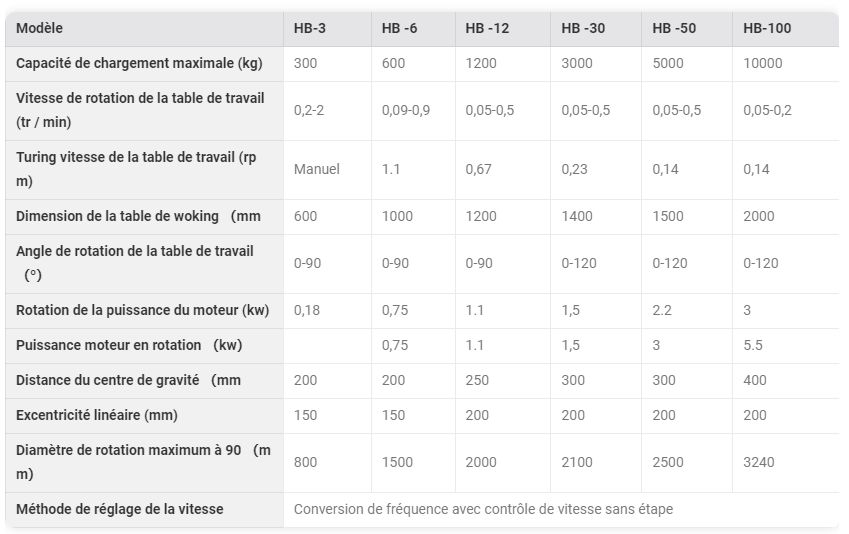Viewport: 849px width, 534px height.
Task: Select the HB -6 column header
Action: (400, 28)
